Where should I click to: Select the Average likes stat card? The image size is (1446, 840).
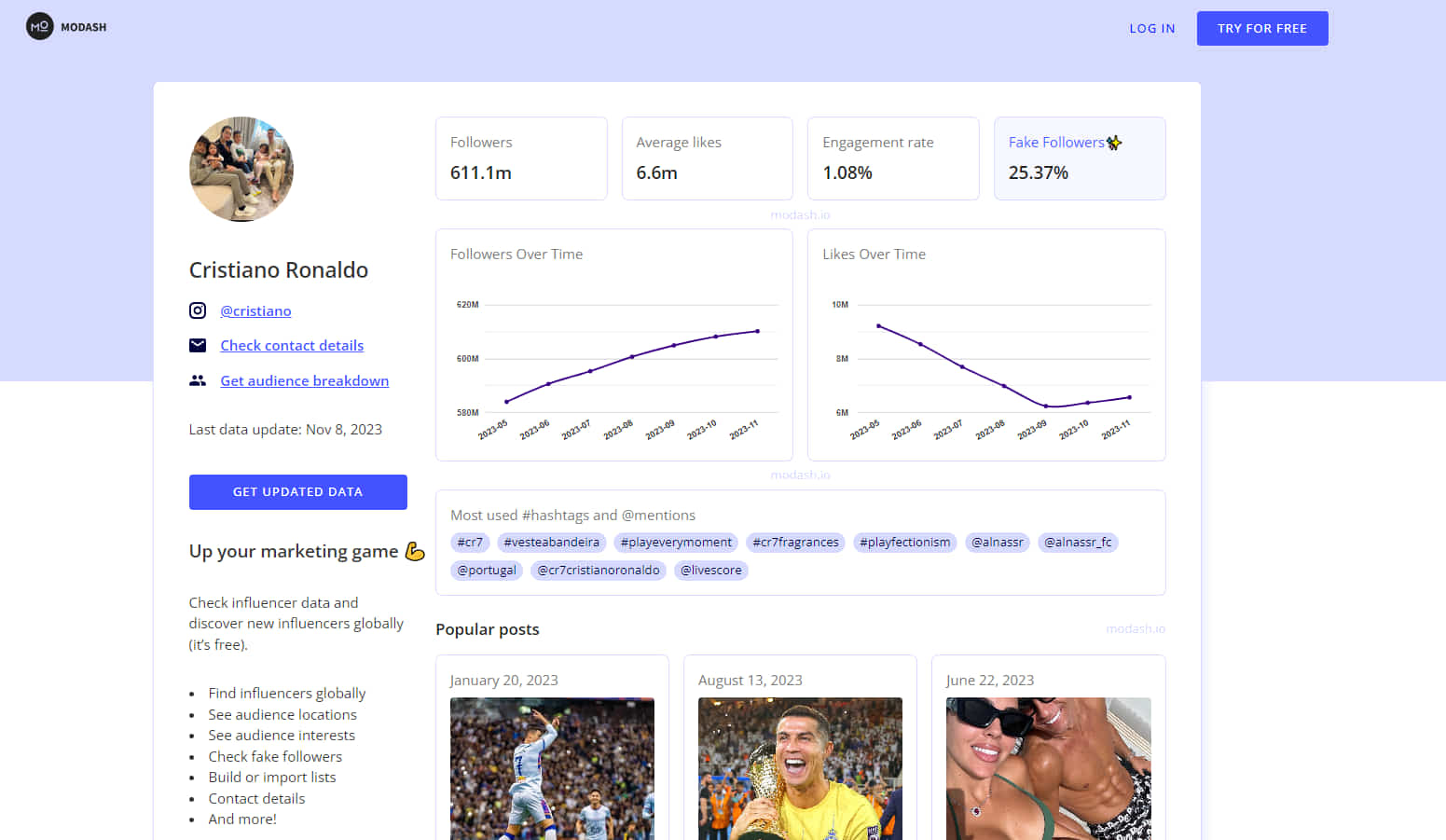[x=708, y=158]
